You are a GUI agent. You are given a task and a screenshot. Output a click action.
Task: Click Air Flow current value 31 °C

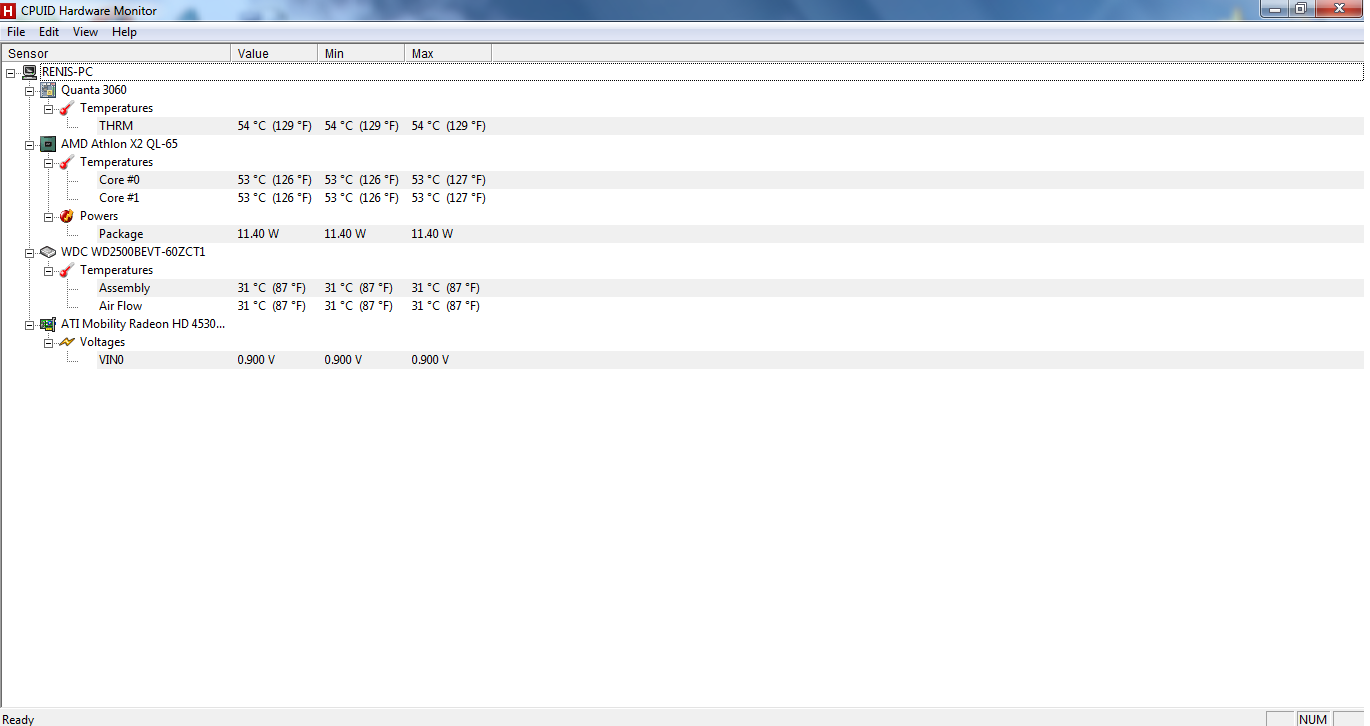tap(271, 306)
